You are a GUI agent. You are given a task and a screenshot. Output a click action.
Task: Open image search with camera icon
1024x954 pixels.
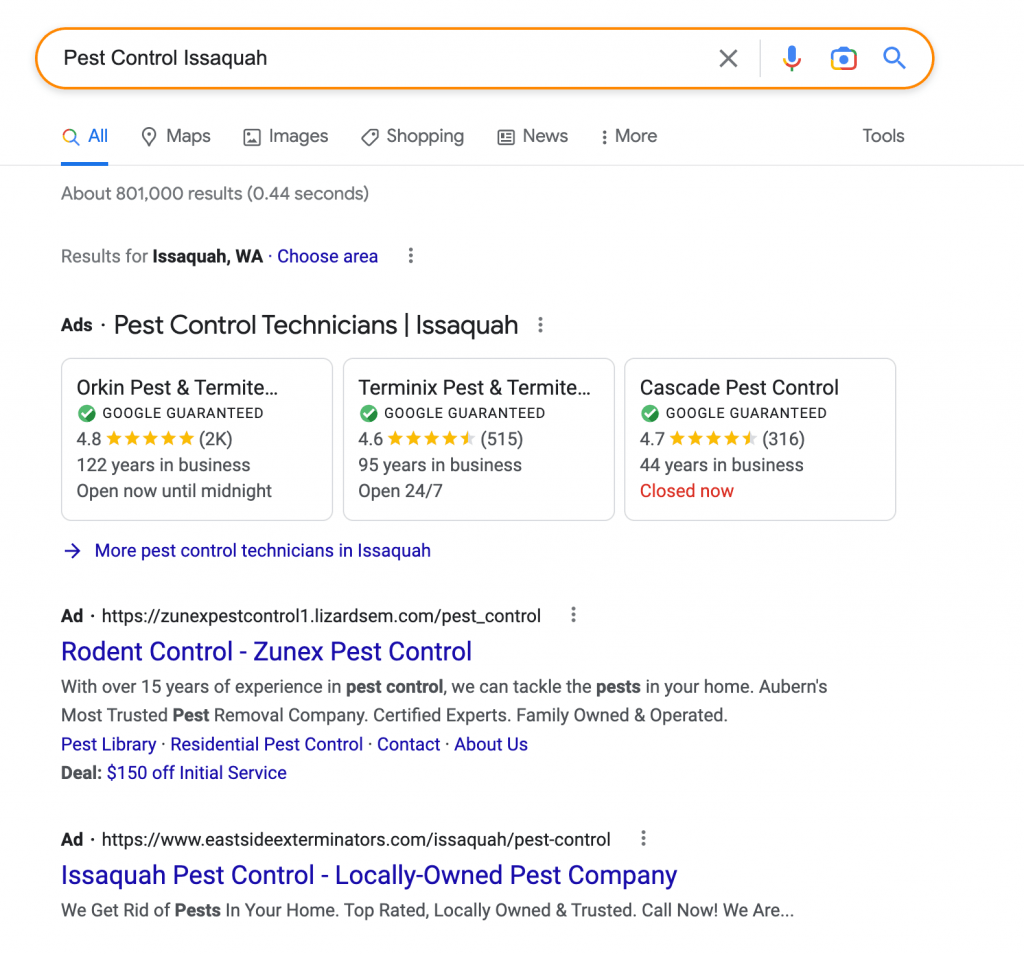coord(843,58)
